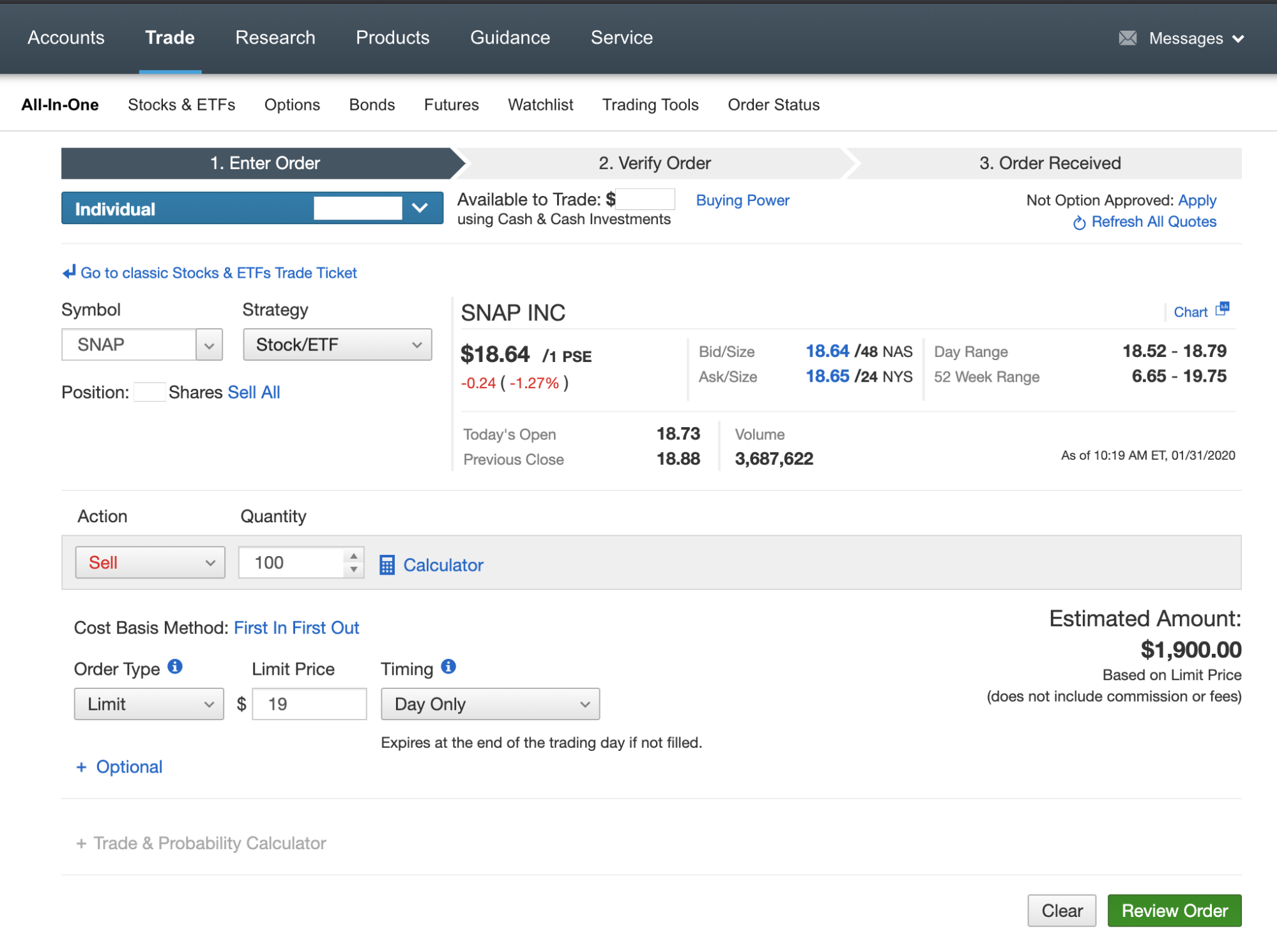Switch to the Order Status tab
The width and height of the screenshot is (1277, 952).
(773, 105)
